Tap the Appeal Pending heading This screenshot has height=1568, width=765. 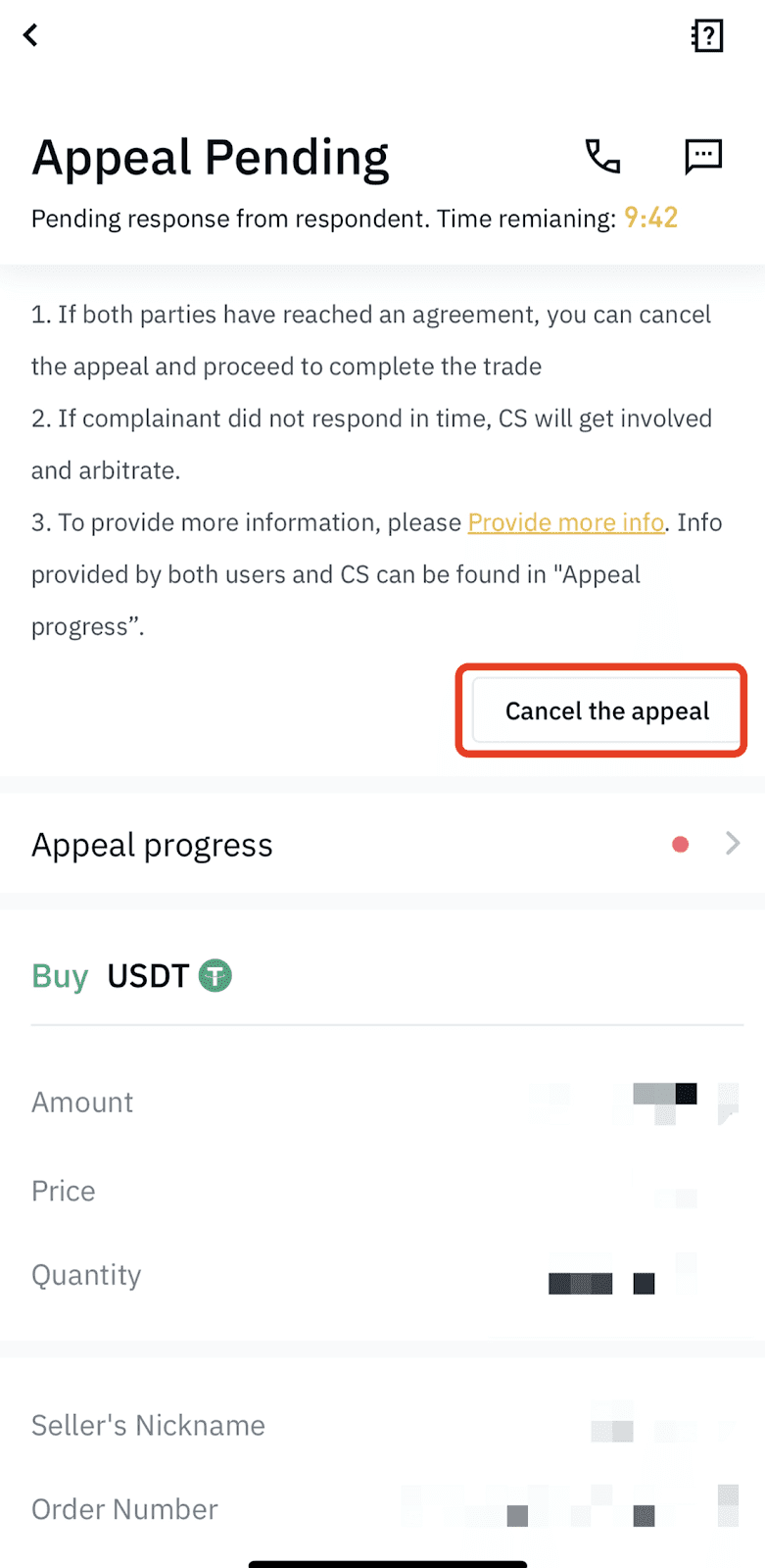coord(211,158)
